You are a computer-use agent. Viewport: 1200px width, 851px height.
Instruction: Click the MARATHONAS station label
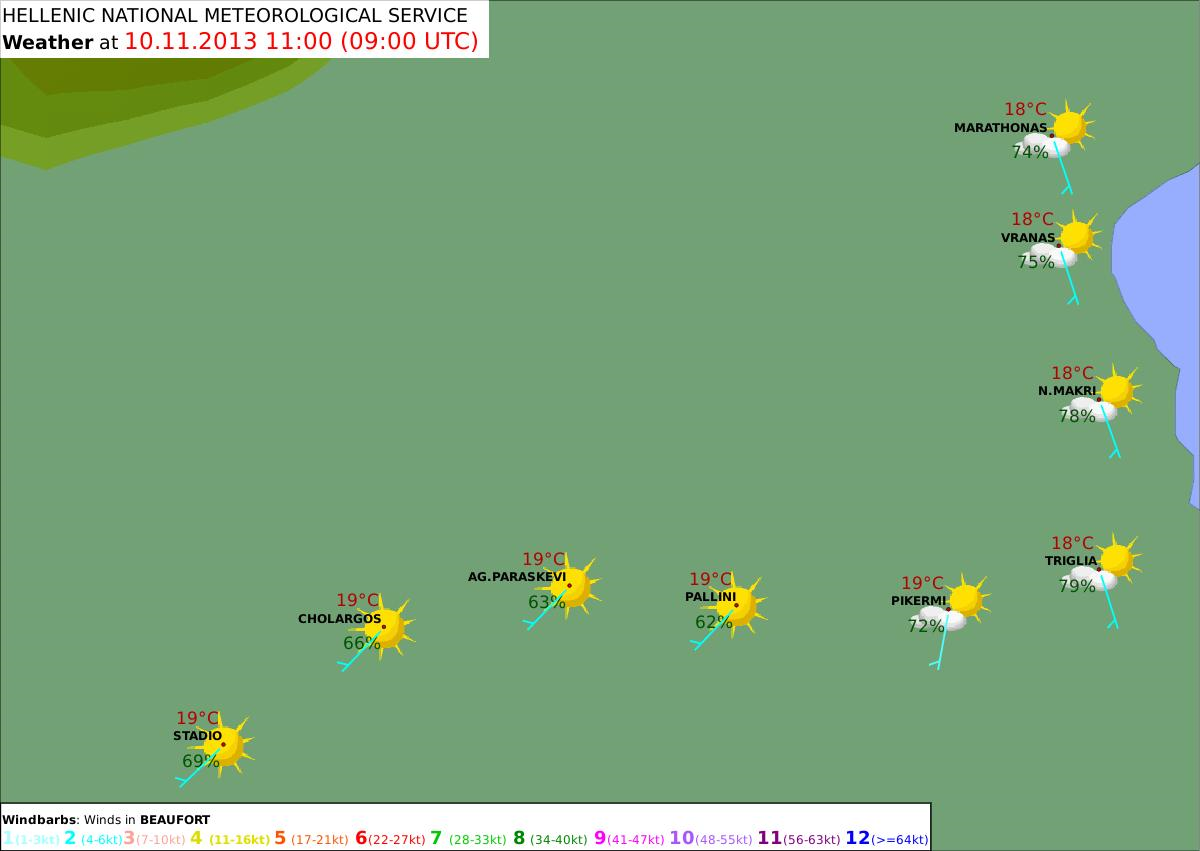click(x=1000, y=128)
